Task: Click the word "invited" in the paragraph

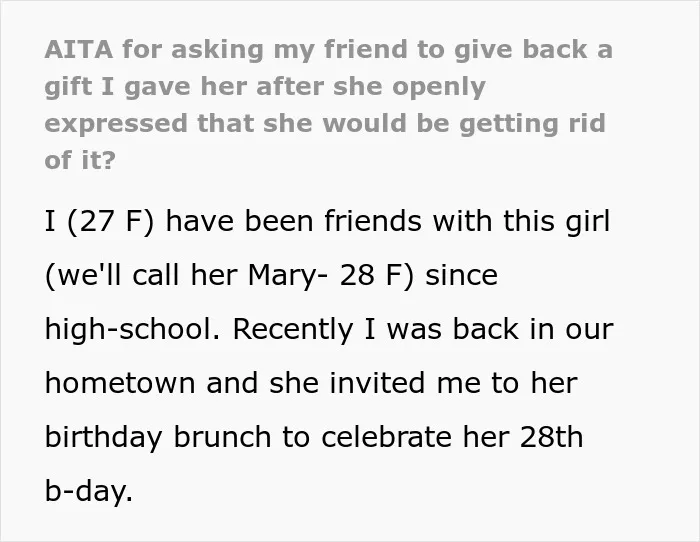Action: tap(377, 383)
